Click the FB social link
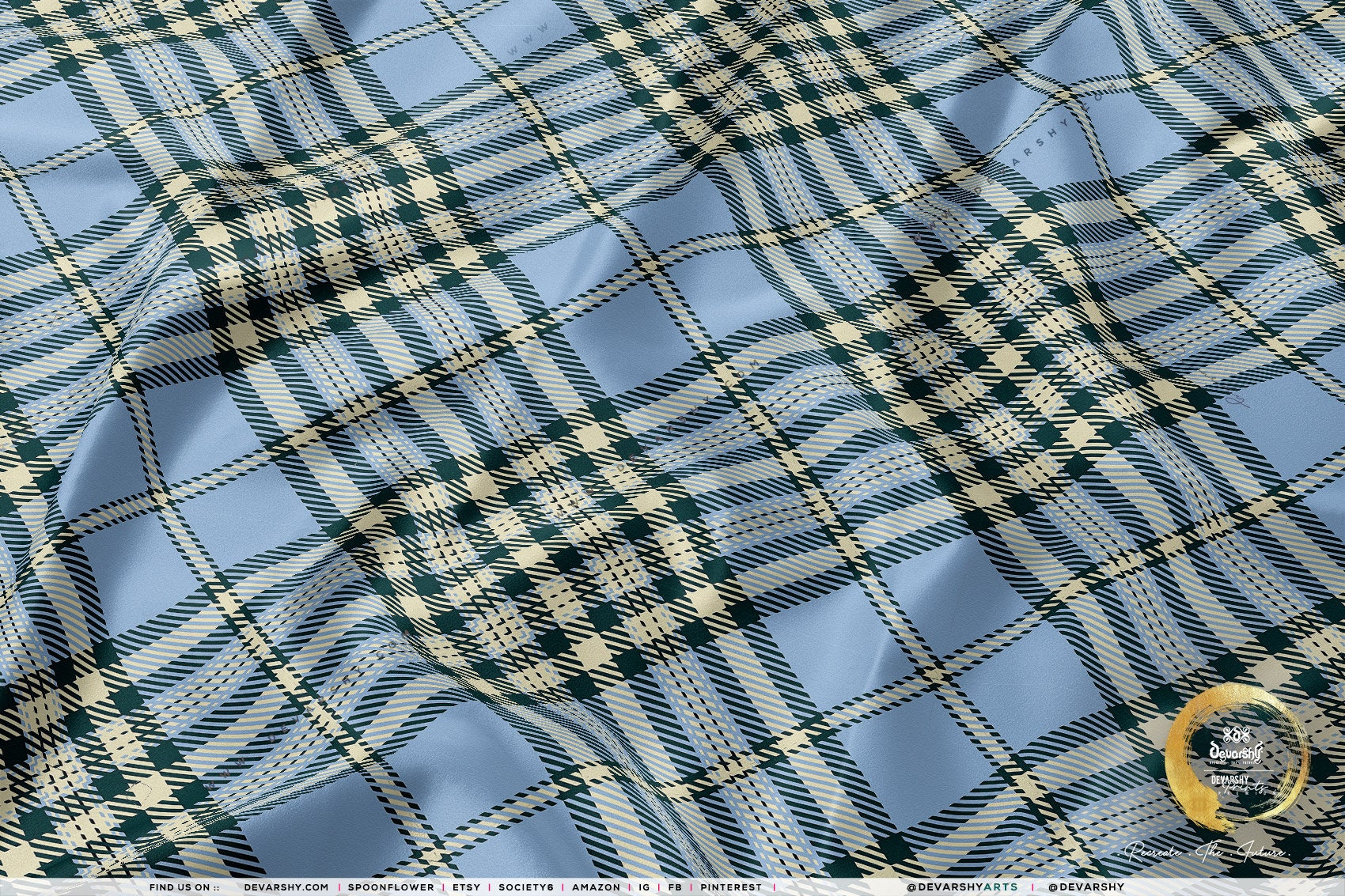 coord(675,887)
